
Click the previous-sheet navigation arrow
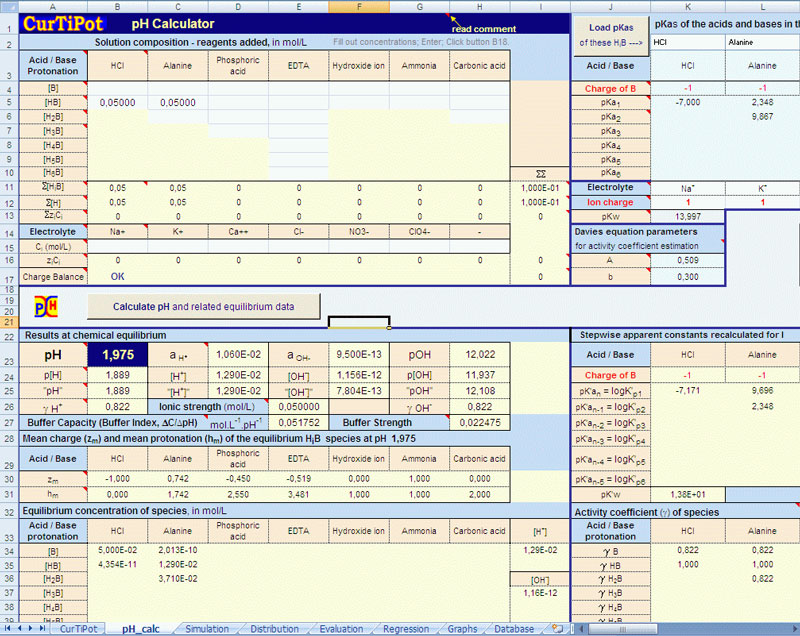[20, 629]
